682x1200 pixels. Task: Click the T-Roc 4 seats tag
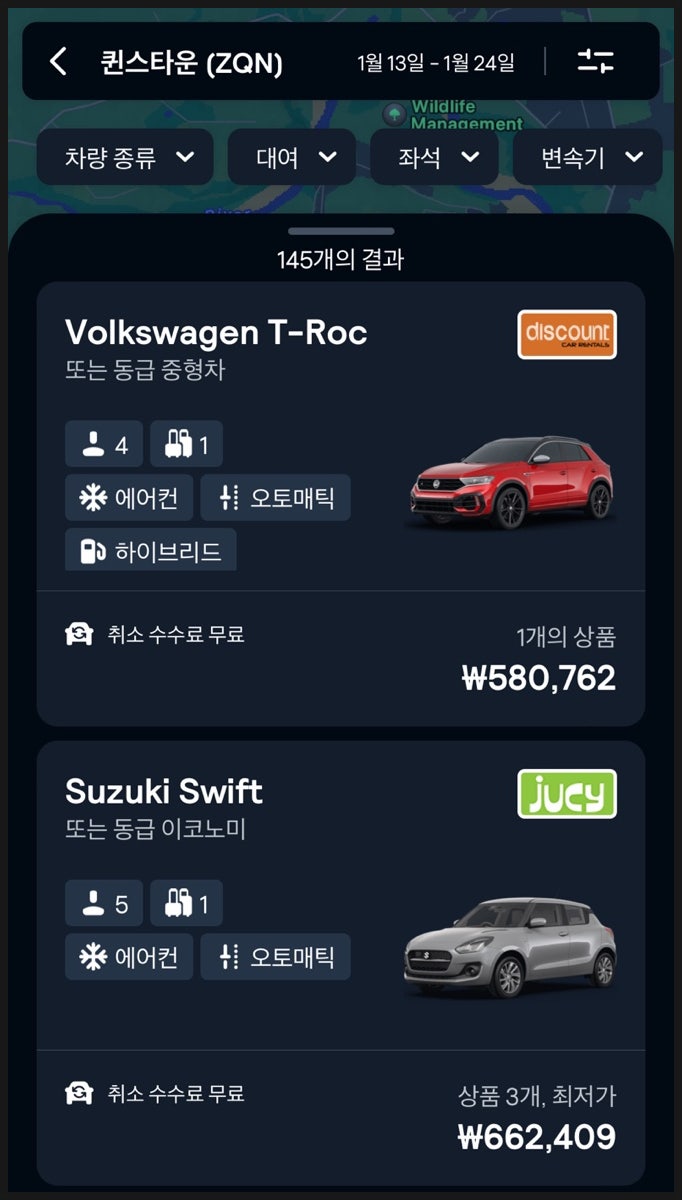pos(104,444)
